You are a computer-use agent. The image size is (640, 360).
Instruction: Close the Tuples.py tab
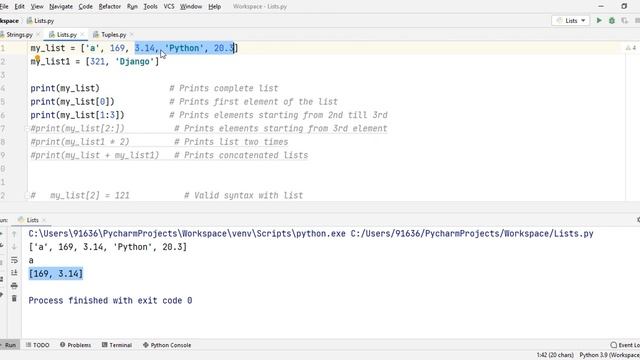coord(131,35)
